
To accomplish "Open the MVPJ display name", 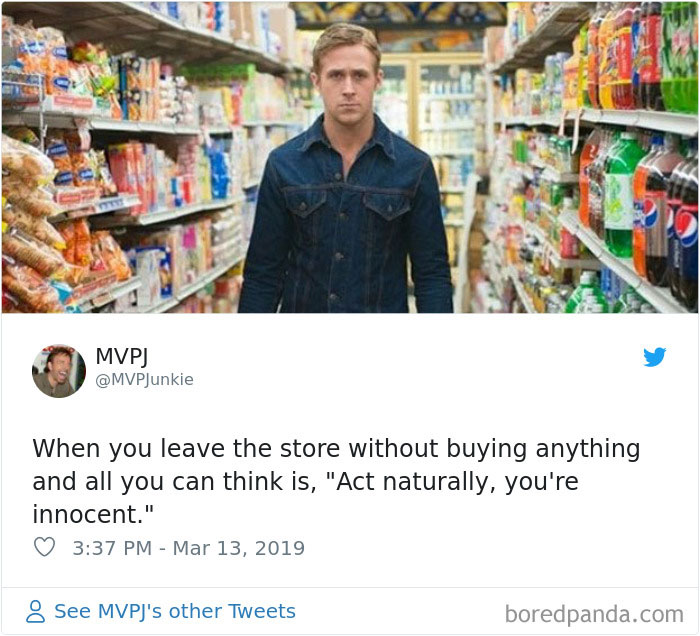I will (x=121, y=356).
